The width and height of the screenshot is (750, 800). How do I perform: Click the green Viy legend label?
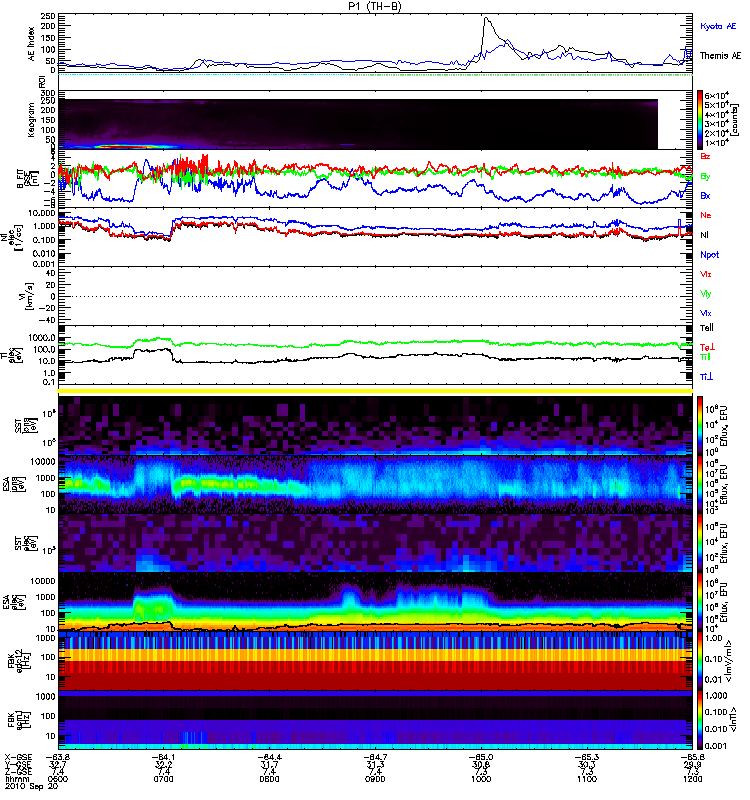point(706,294)
